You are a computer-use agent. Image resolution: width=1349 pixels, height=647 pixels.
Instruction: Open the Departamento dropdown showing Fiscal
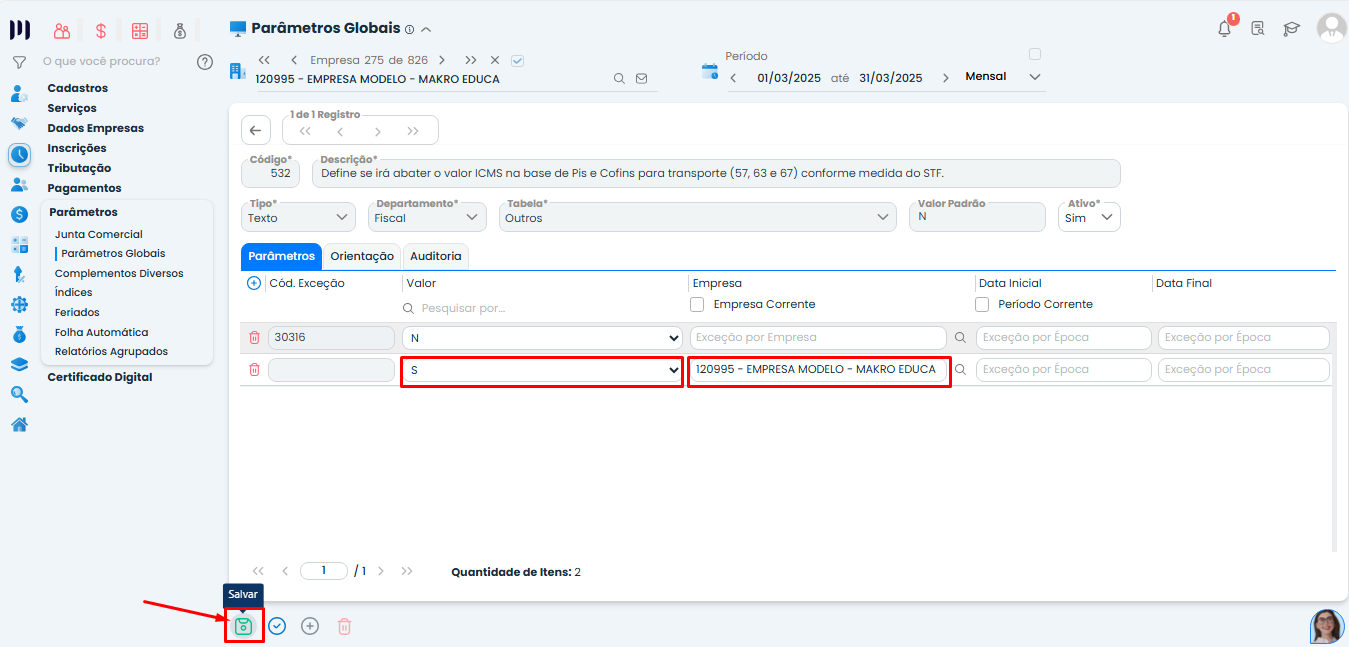click(427, 217)
